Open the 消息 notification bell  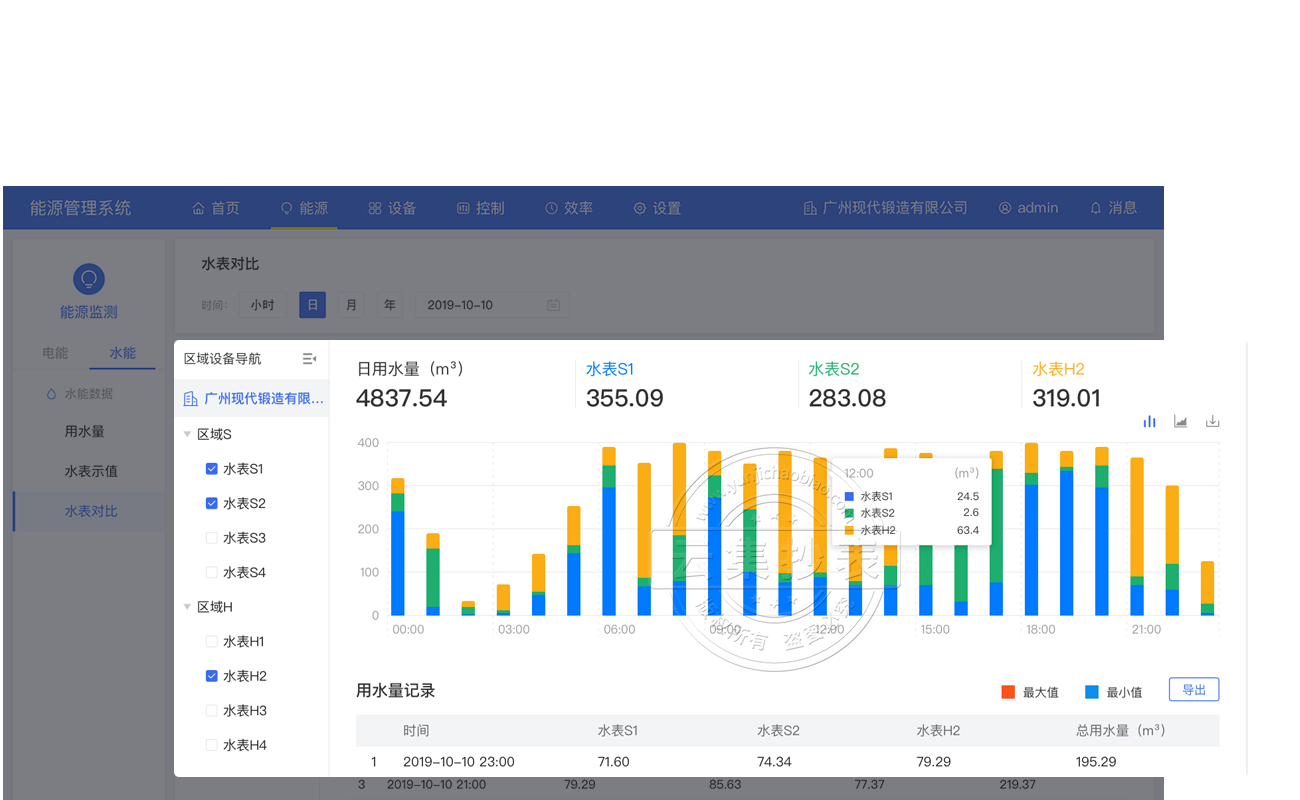coord(1095,208)
